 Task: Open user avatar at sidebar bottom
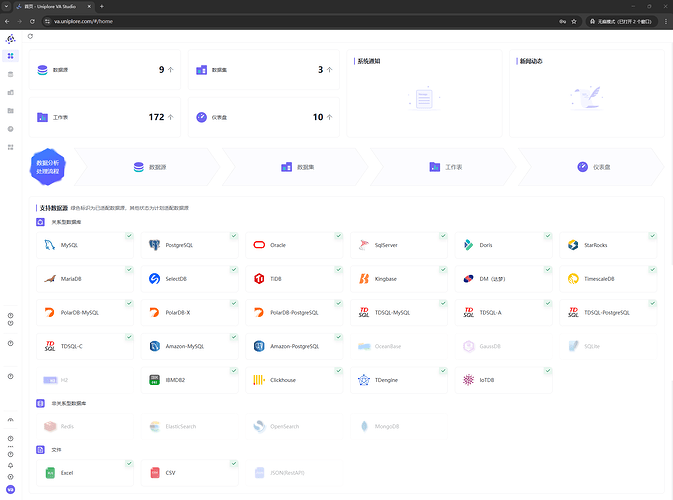(10, 489)
